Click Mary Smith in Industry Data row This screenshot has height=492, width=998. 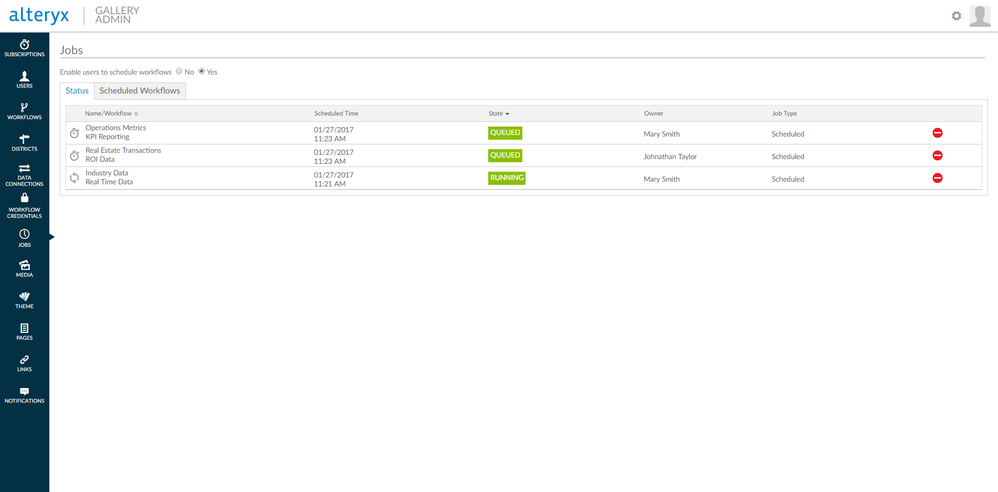(x=661, y=179)
